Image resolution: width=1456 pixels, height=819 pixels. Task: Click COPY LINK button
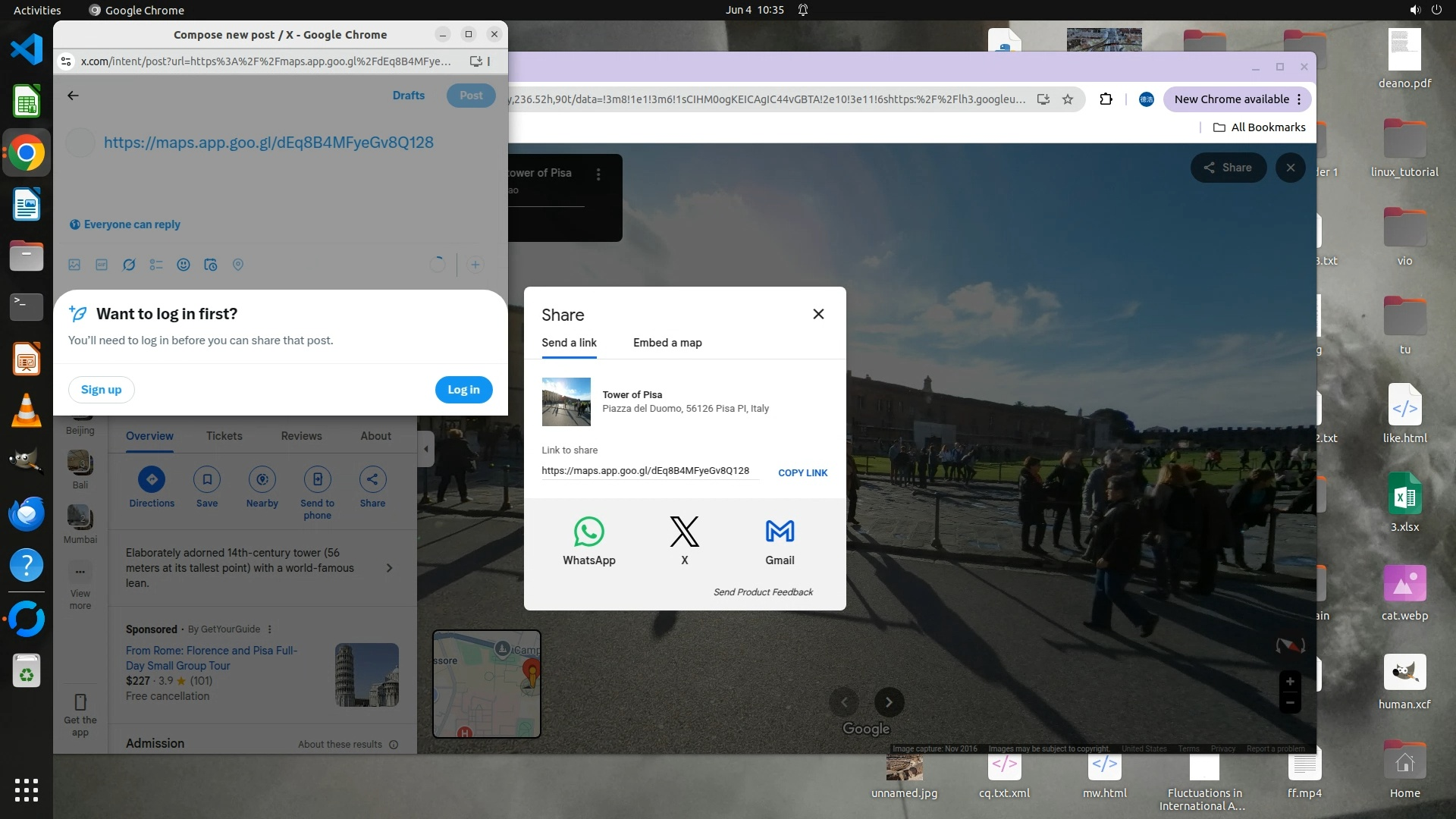(802, 472)
